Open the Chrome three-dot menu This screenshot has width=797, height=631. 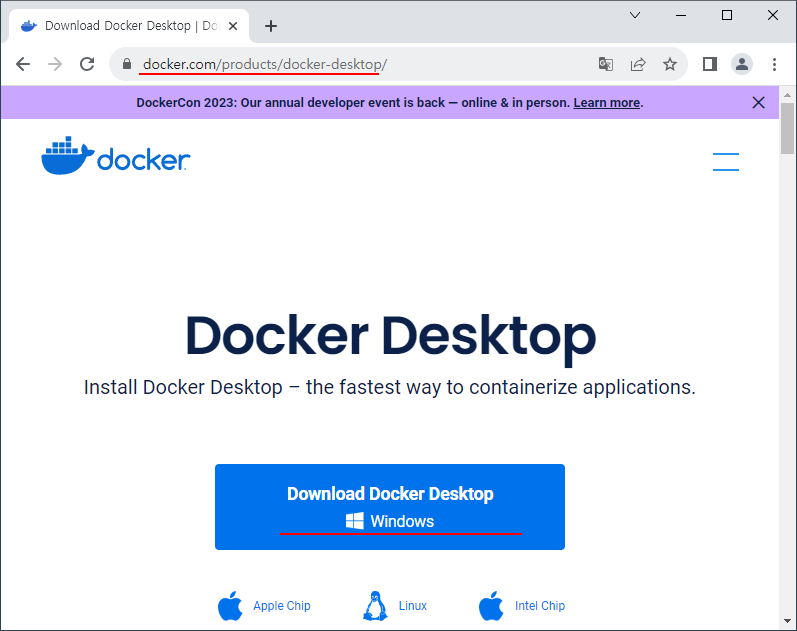click(x=774, y=64)
